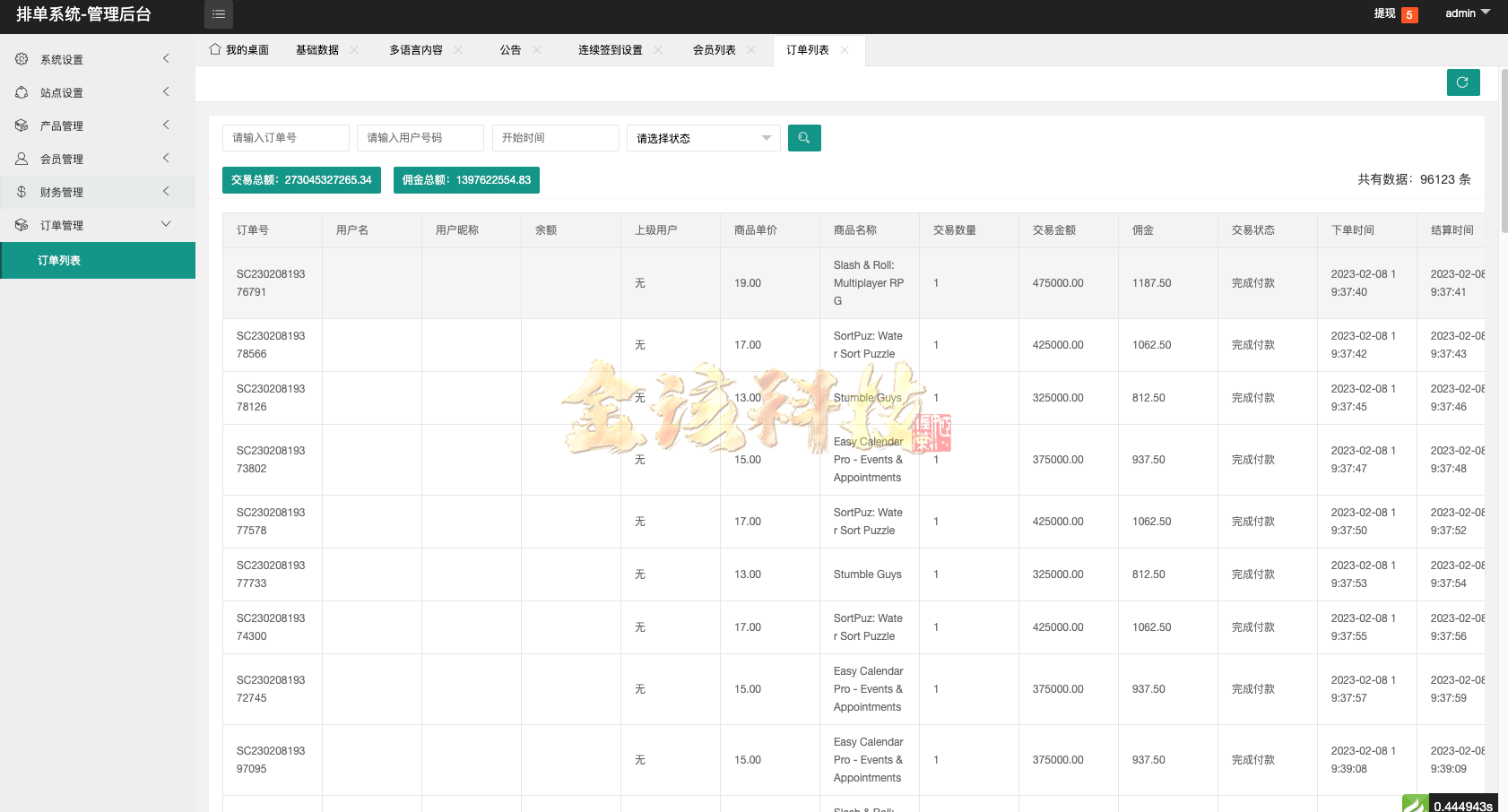Open the 会员管理 member icon in sidebar
Screen dimensions: 1508x812
pos(22,159)
